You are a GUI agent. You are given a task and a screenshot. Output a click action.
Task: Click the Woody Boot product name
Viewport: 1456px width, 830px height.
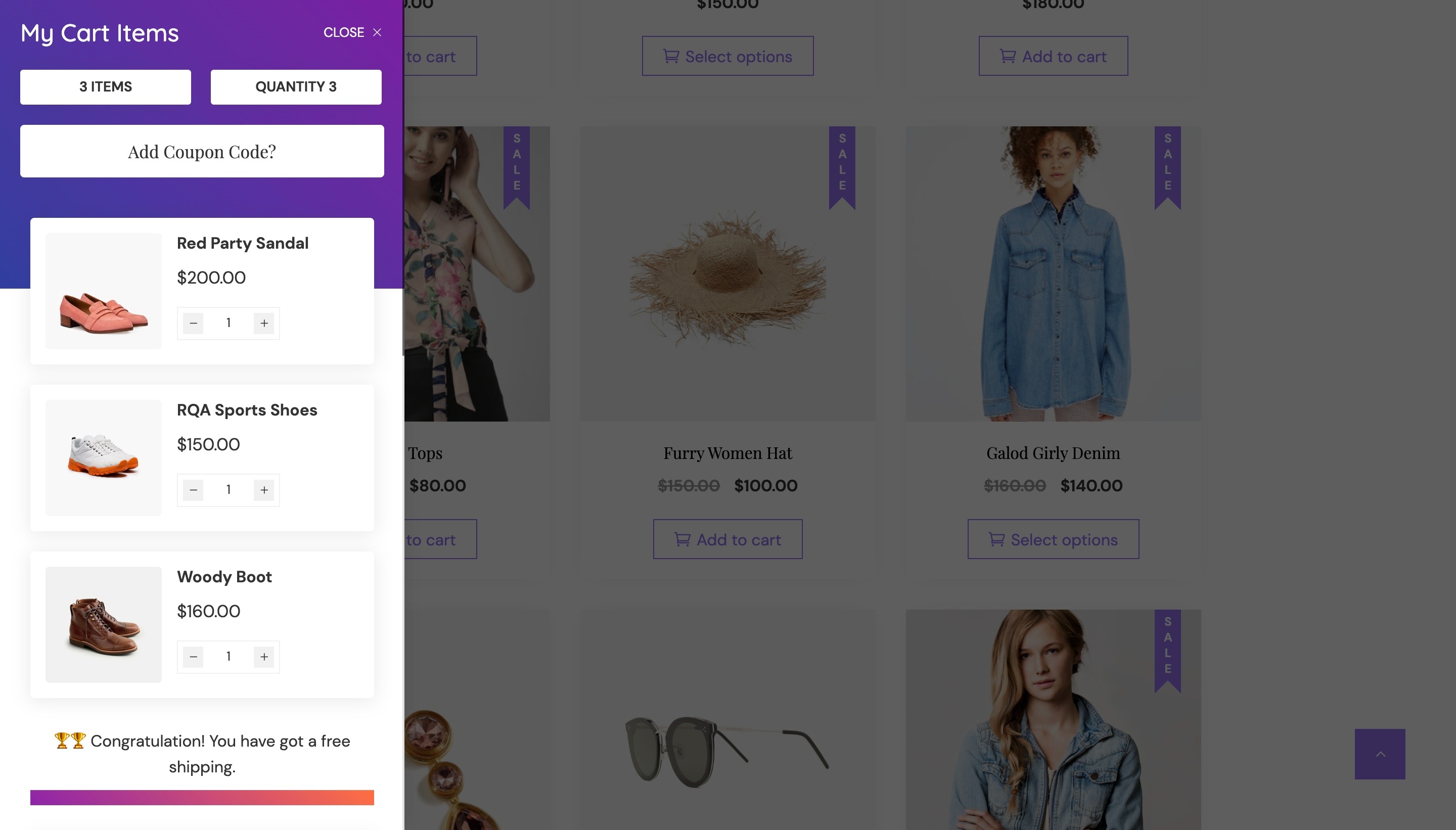click(224, 577)
